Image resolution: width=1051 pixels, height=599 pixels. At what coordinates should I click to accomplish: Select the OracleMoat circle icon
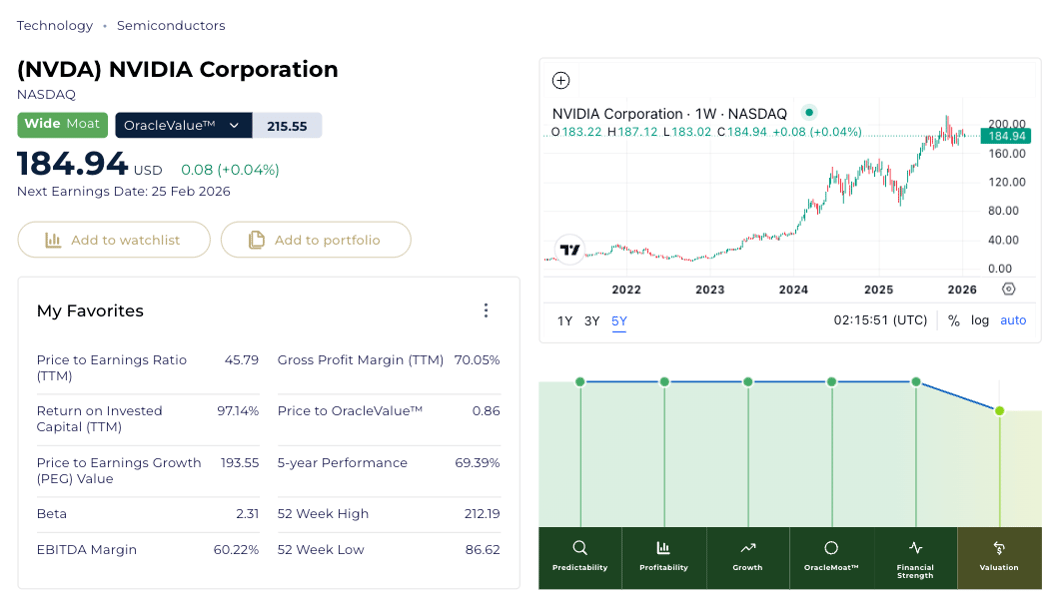[831, 548]
